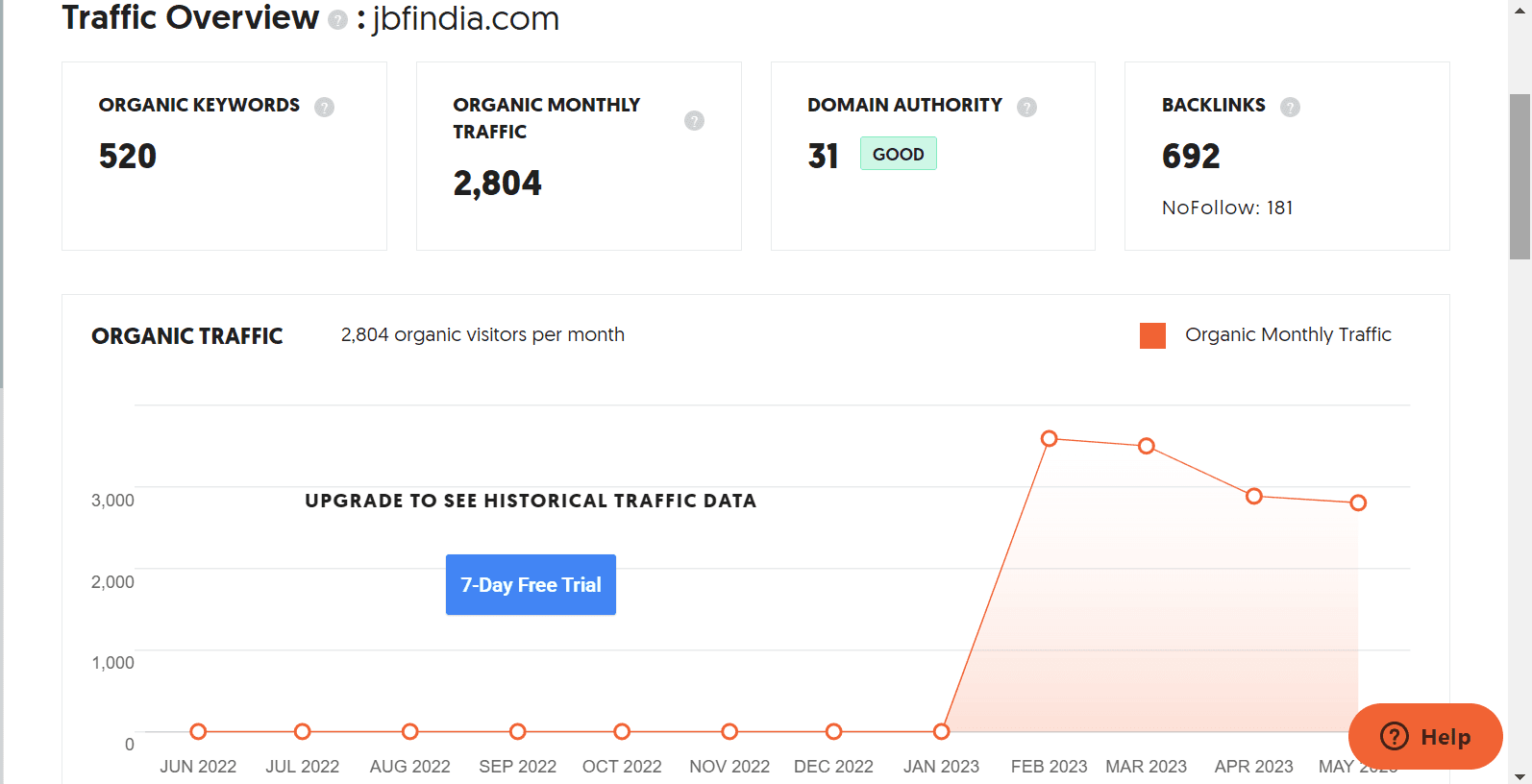Select the NOV 2022 data point
Screen dimensions: 1532x784
(x=729, y=731)
